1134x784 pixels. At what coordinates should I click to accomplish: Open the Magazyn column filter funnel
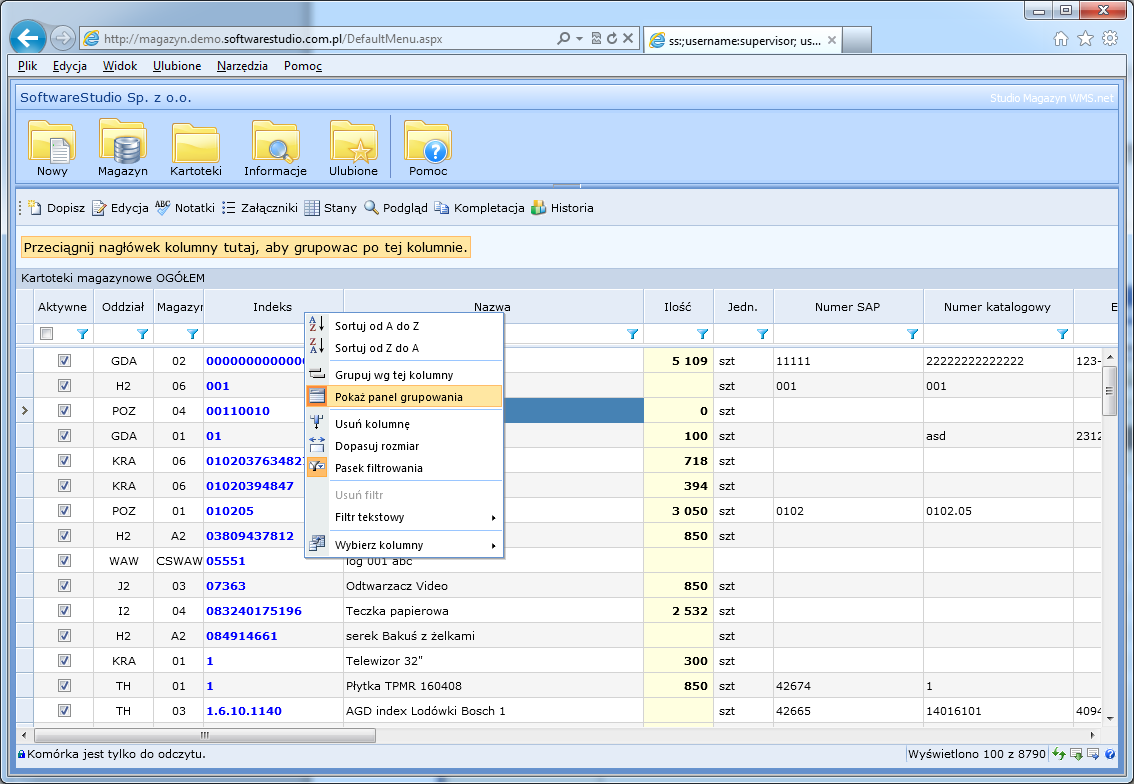pos(192,333)
